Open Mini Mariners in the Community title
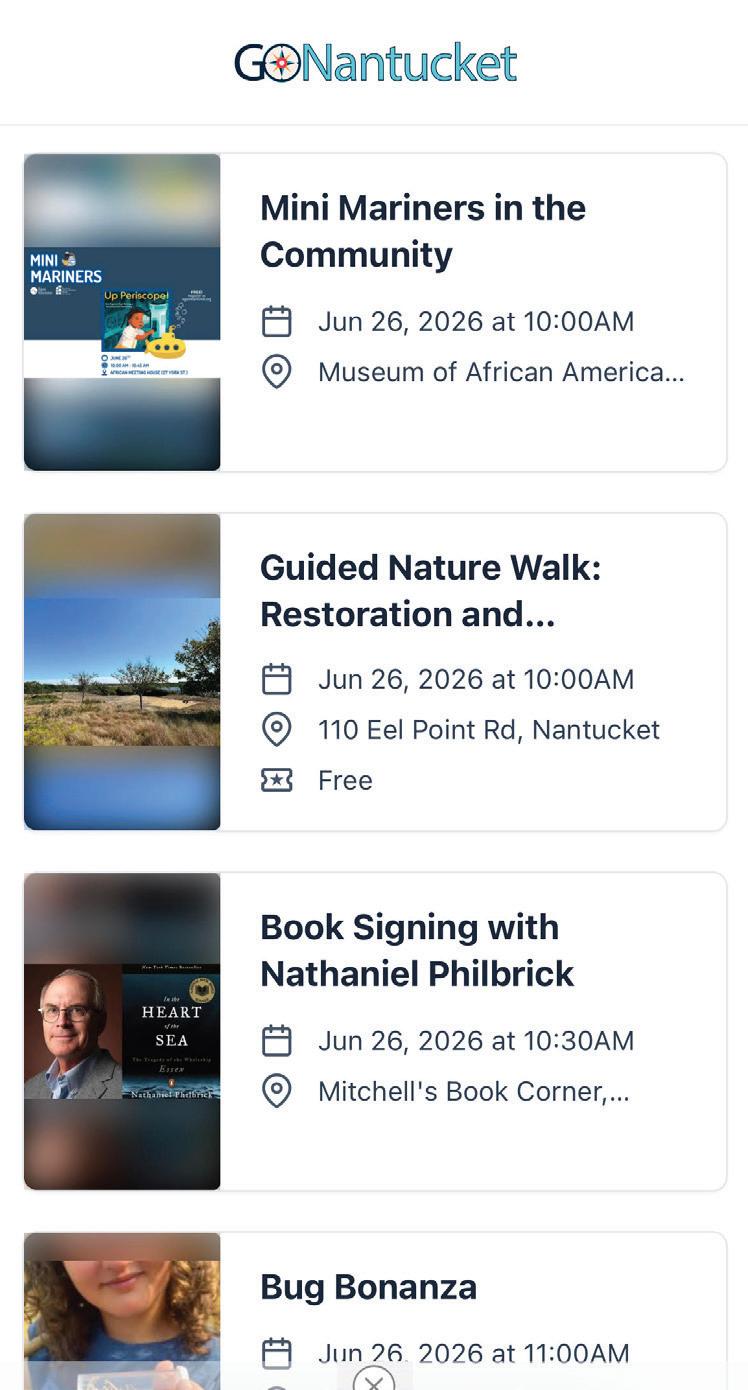This screenshot has height=1390, width=748. [423, 231]
